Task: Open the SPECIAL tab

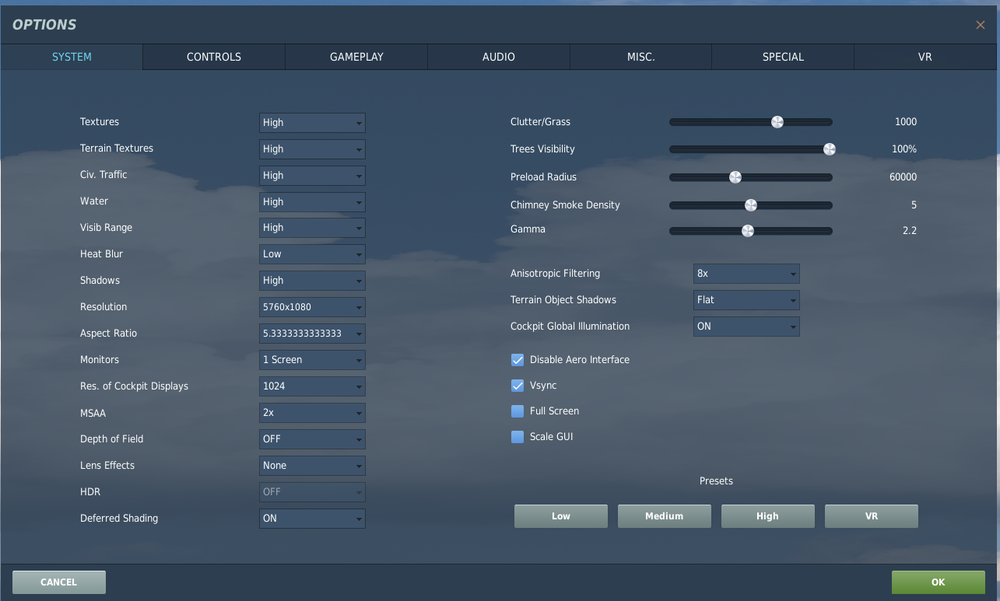Action: [783, 57]
